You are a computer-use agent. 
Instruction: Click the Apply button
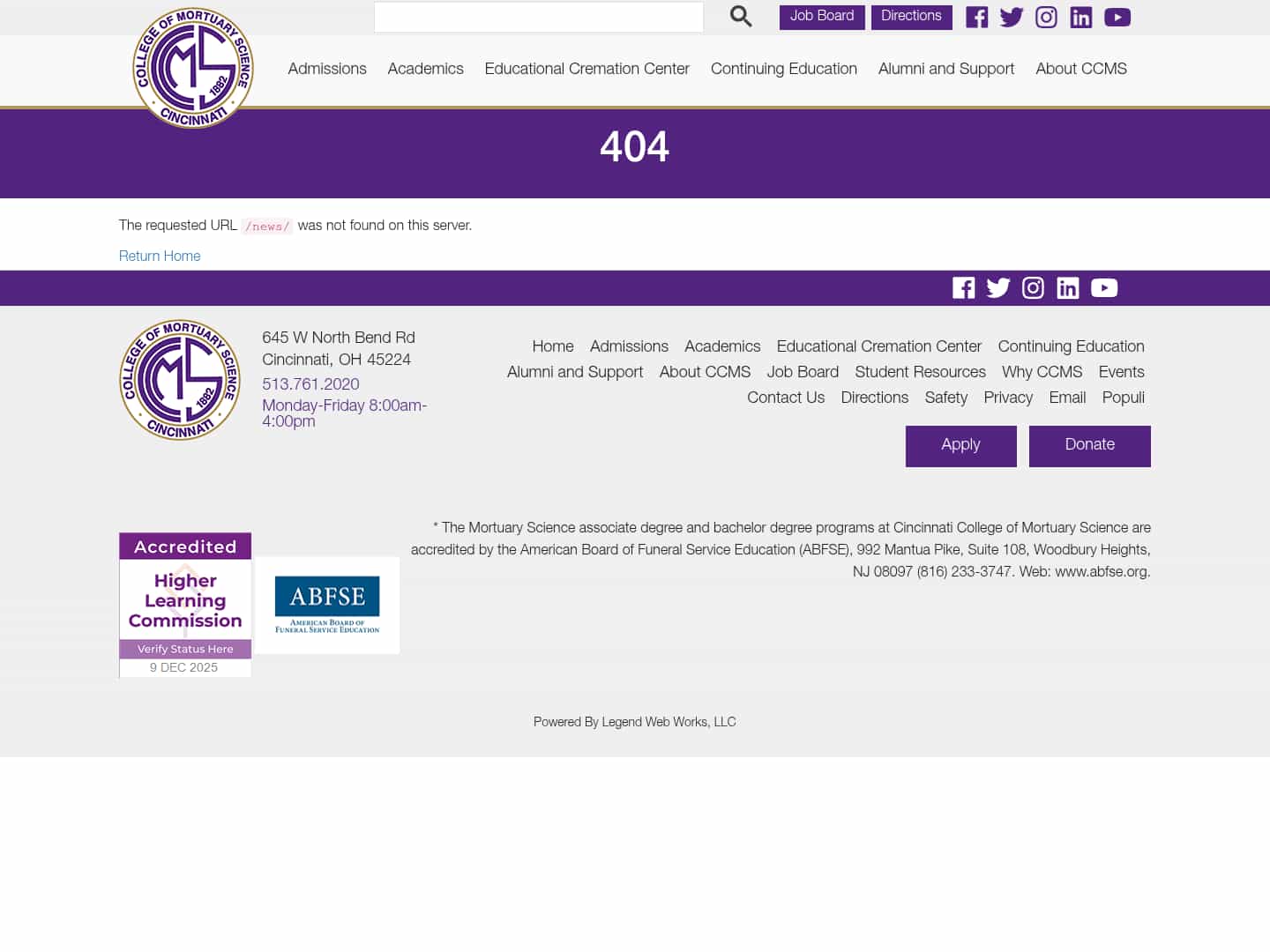point(960,445)
